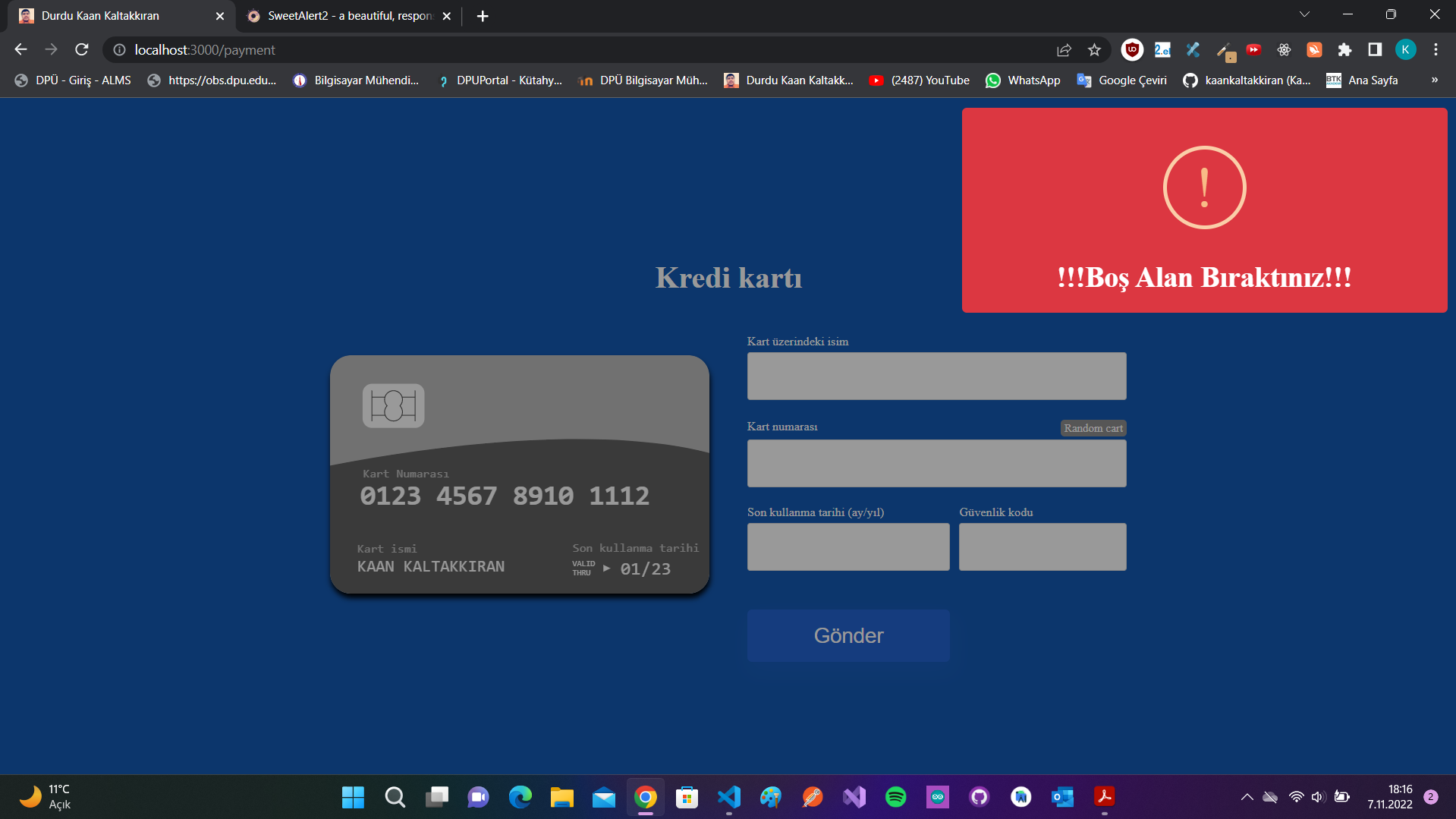1456x819 pixels.
Task: Expand hidden bookmarks with the chevron
Action: point(1434,80)
